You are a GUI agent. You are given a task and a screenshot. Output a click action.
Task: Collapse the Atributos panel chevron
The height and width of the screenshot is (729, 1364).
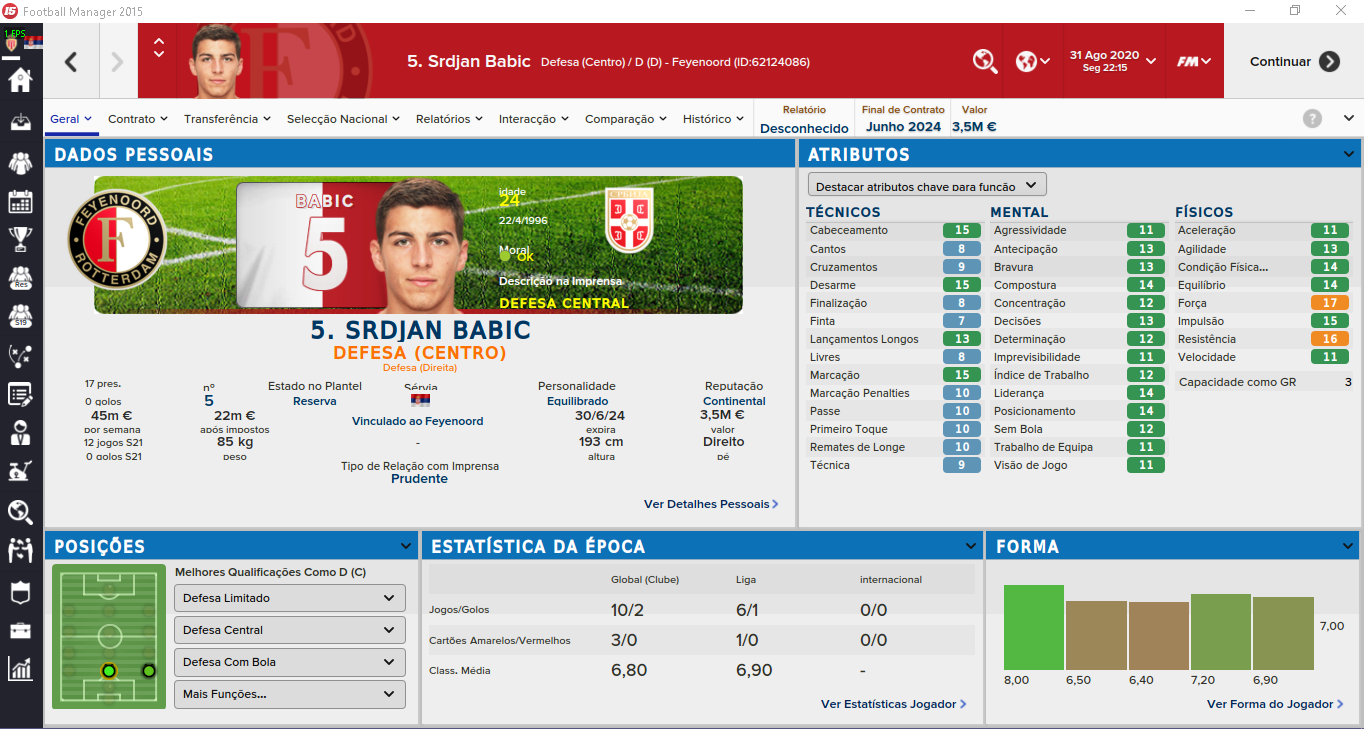(x=1349, y=154)
